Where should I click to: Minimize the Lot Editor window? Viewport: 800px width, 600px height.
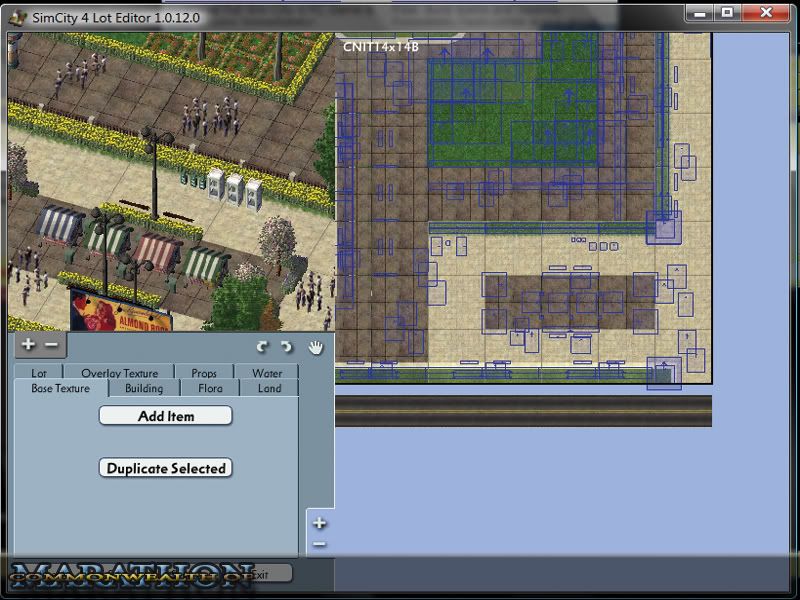[699, 13]
